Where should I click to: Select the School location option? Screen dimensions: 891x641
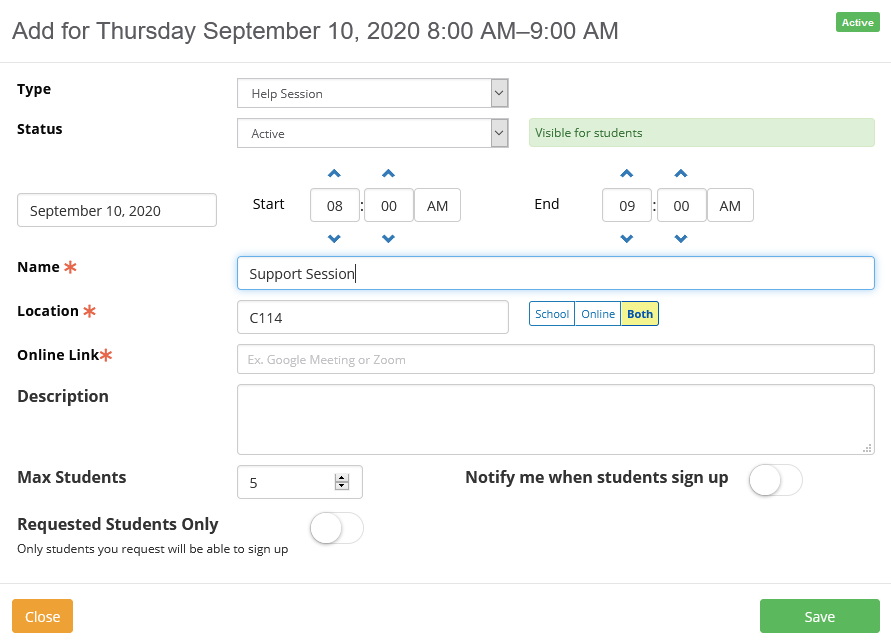[552, 314]
